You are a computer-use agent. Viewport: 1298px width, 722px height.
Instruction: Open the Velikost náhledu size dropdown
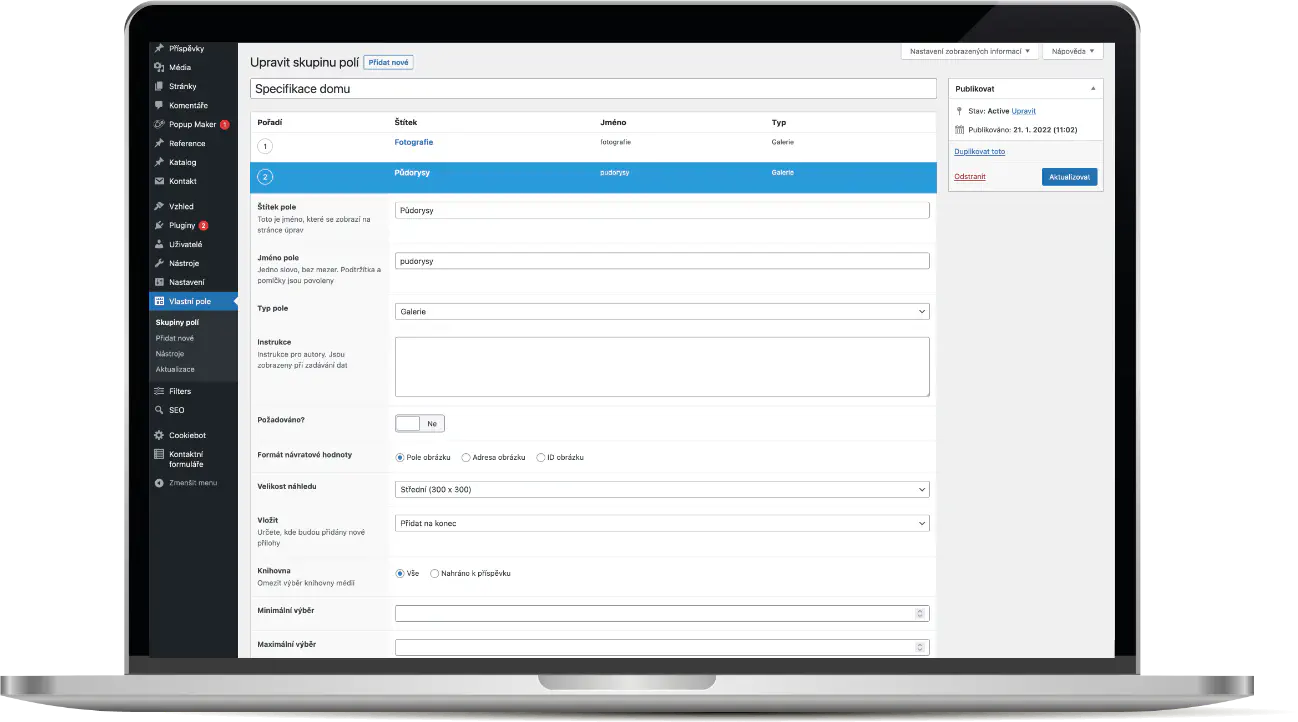coord(662,489)
